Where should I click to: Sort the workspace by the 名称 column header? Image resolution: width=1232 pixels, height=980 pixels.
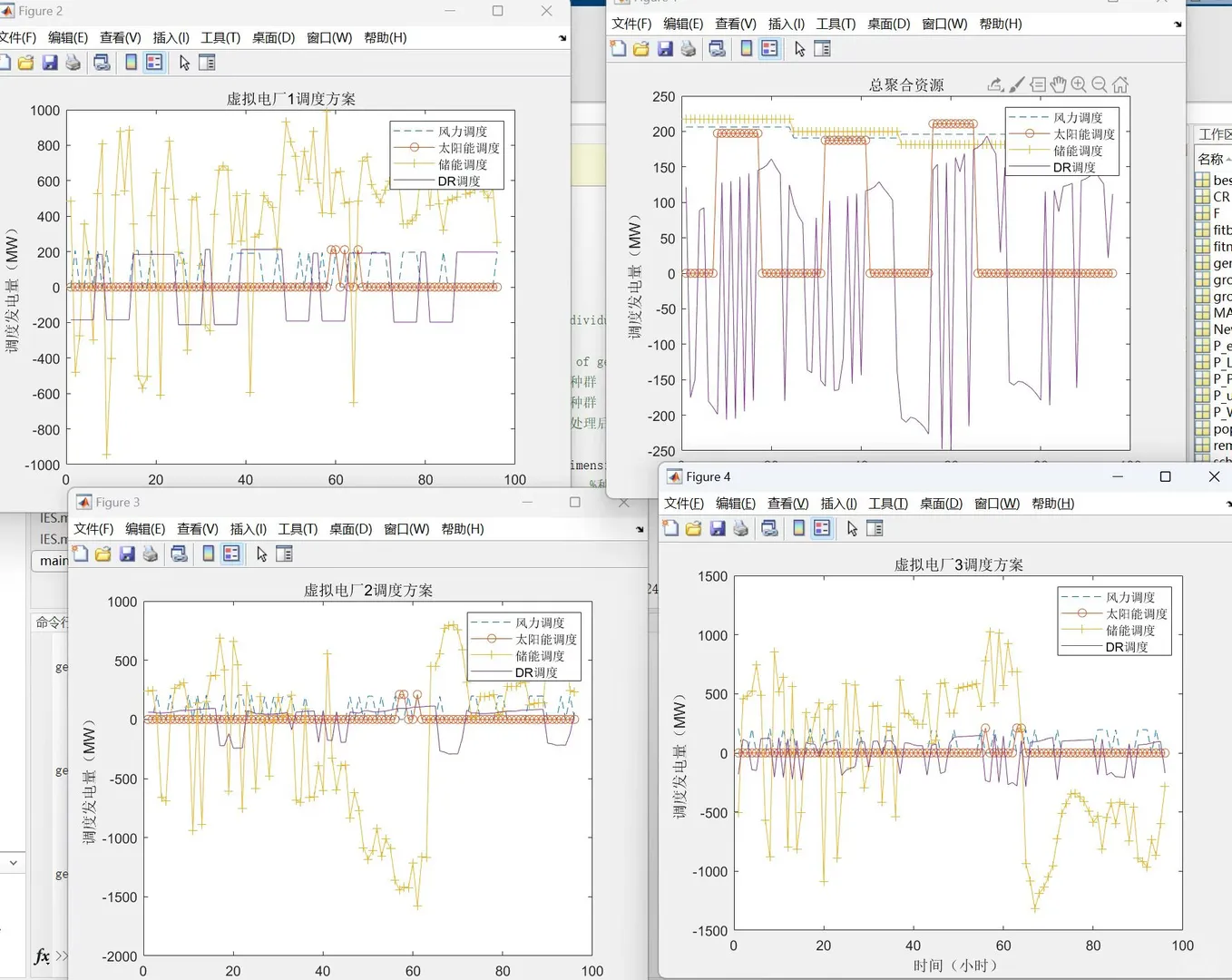(1210, 159)
